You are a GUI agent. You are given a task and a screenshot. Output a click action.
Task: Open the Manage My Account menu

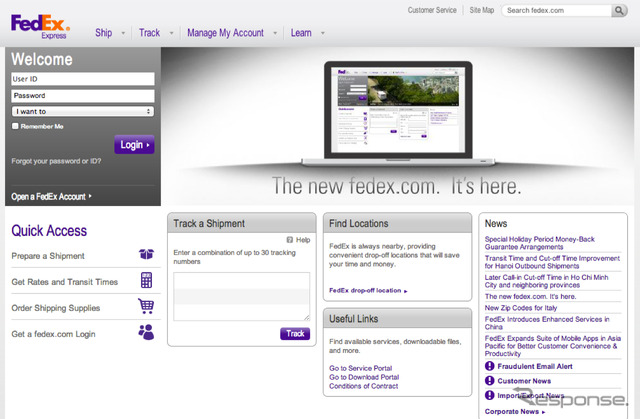click(x=225, y=33)
